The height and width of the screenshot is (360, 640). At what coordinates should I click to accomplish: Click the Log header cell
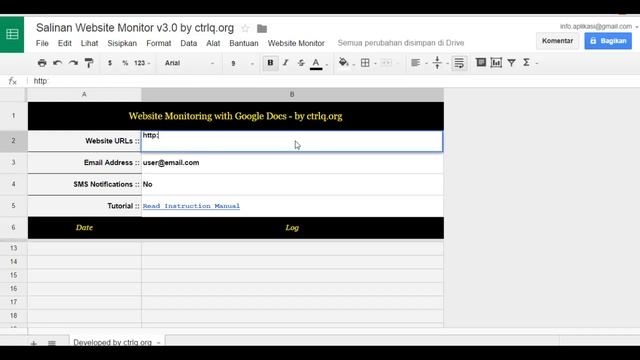tap(292, 227)
